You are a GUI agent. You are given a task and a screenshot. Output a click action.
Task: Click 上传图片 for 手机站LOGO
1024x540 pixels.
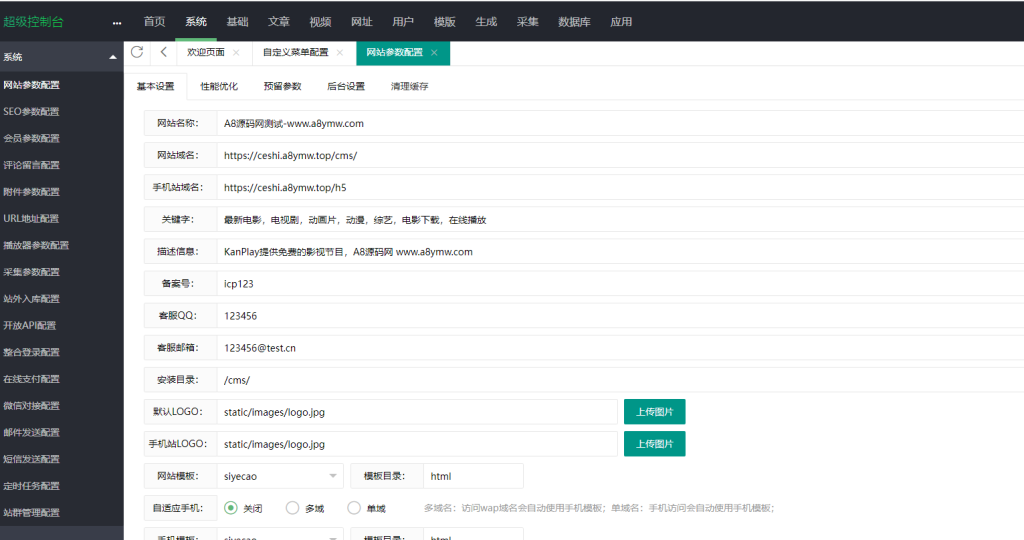654,444
